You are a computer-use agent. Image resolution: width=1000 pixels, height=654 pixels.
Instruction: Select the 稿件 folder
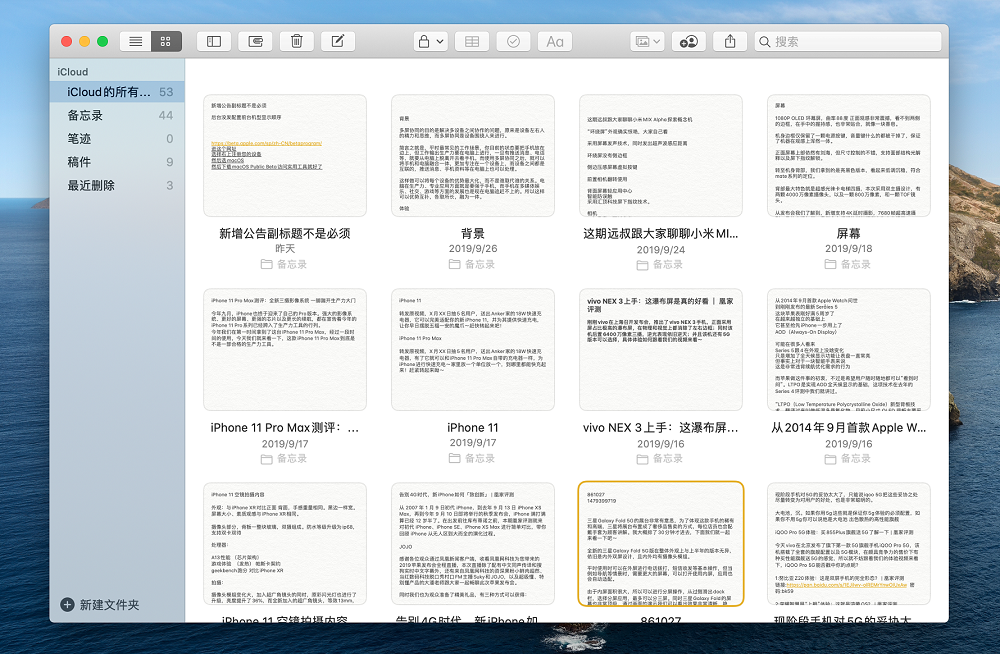point(80,162)
